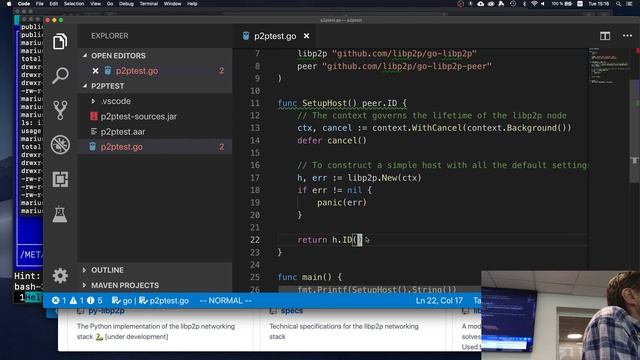Click the Bluetooth icon in menu bar
Viewport: 640px width, 360px height.
tap(524, 4)
